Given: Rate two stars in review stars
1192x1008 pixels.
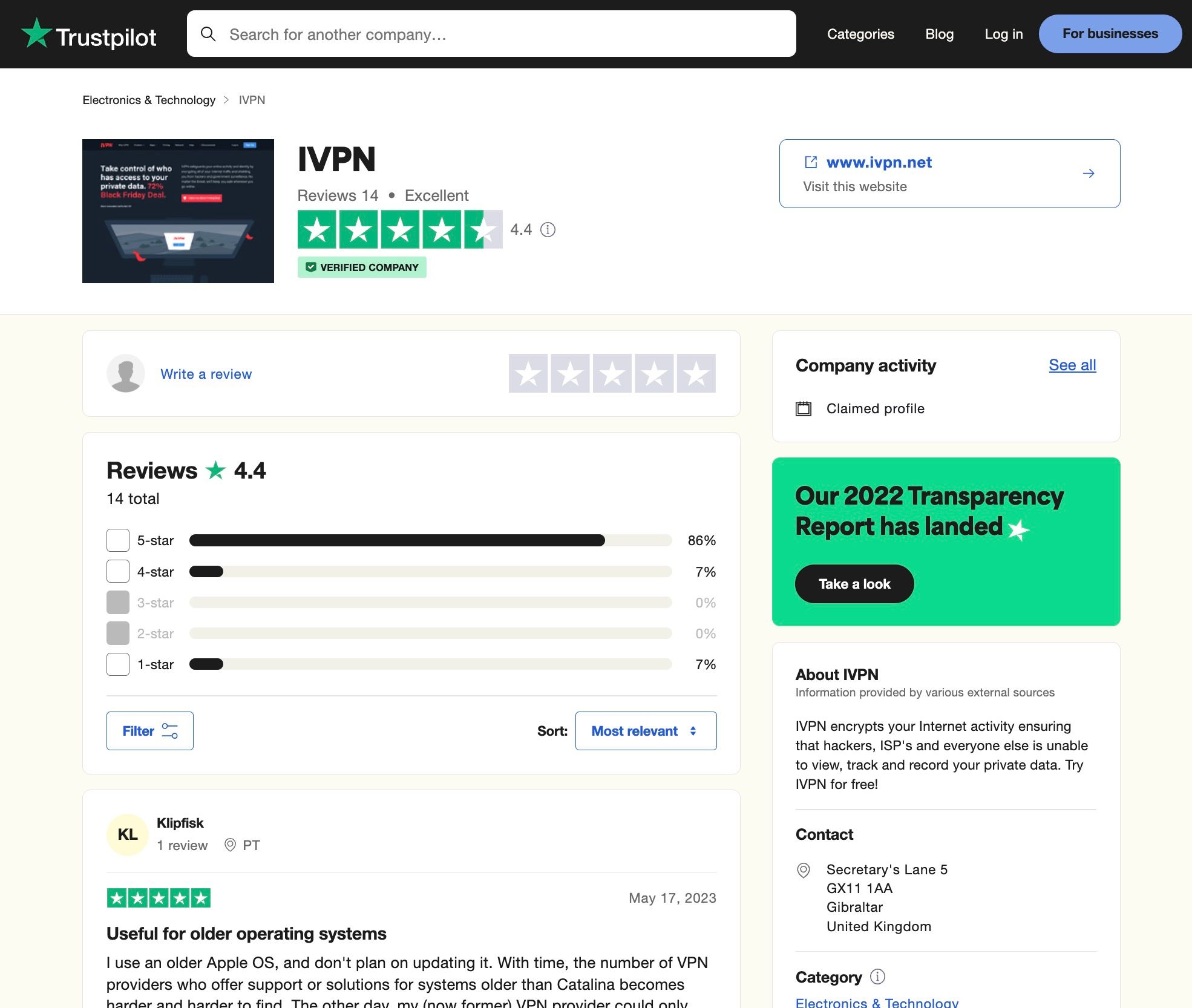Looking at the screenshot, I should coord(571,373).
